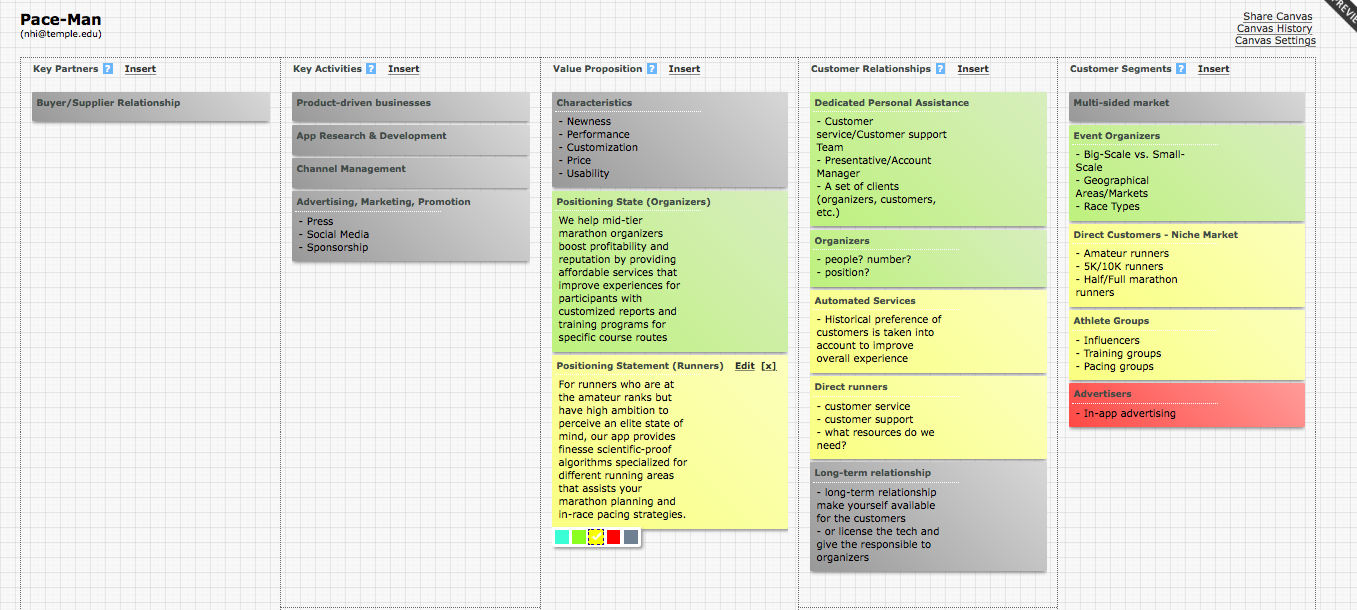Open the Value Proposition help icon
This screenshot has width=1357, height=610.
click(x=652, y=69)
